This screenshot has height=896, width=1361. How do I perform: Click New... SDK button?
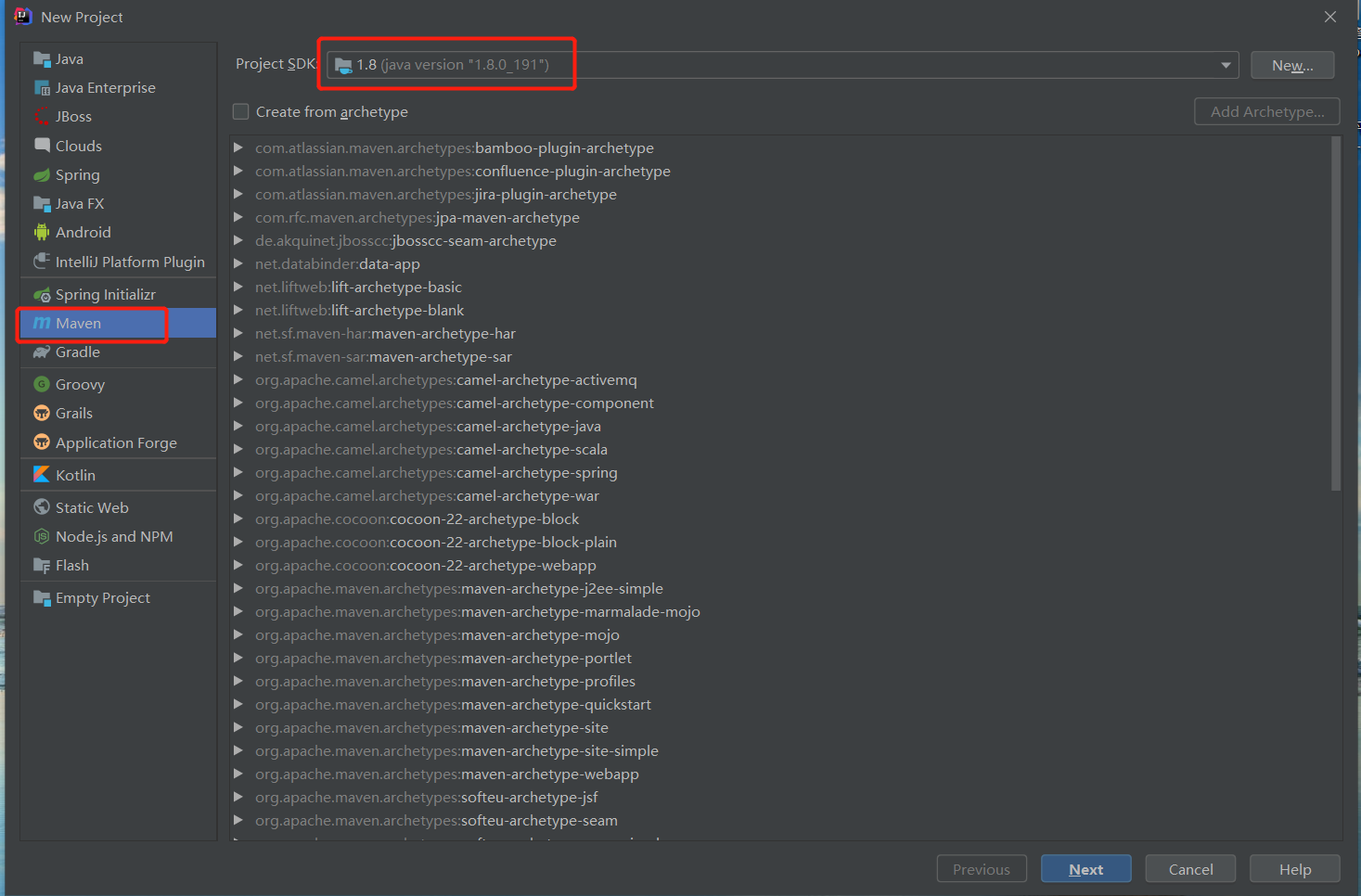tap(1292, 65)
